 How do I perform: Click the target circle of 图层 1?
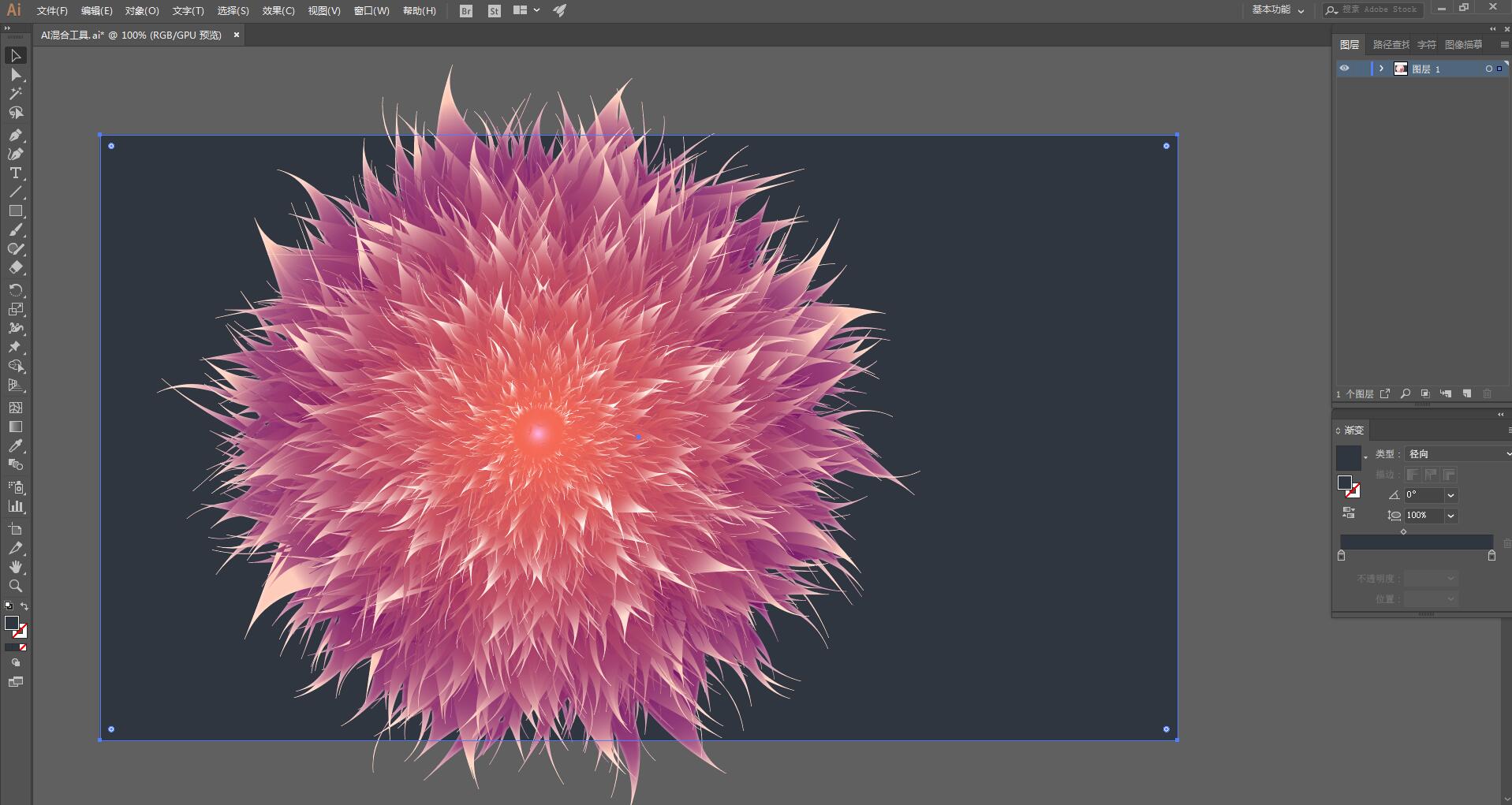[1488, 69]
